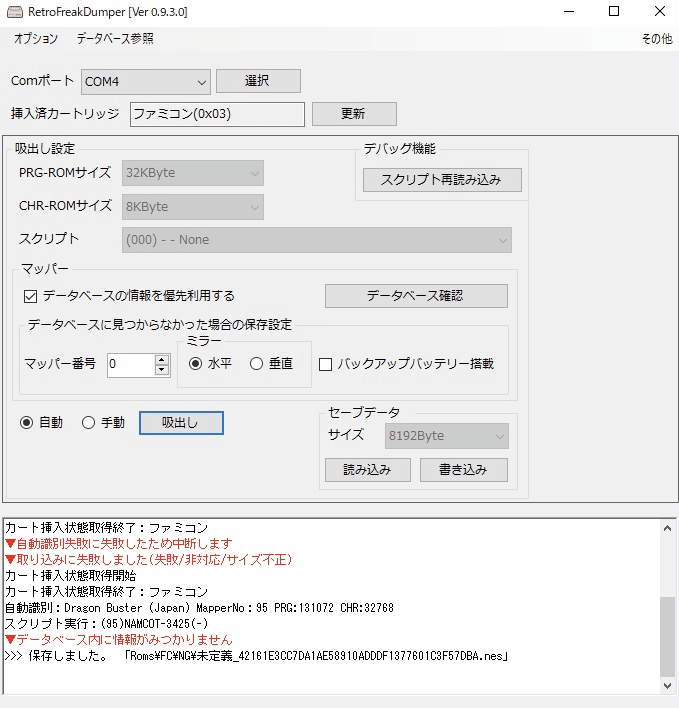Click the データベース確認 button
This screenshot has width=679, height=708.
tap(416, 296)
